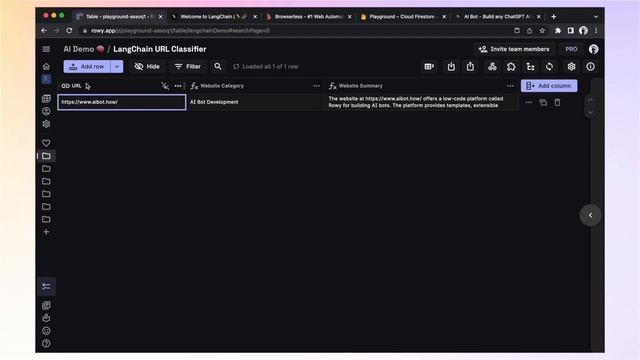Click the Add column button
The image size is (640, 360).
coord(549,86)
